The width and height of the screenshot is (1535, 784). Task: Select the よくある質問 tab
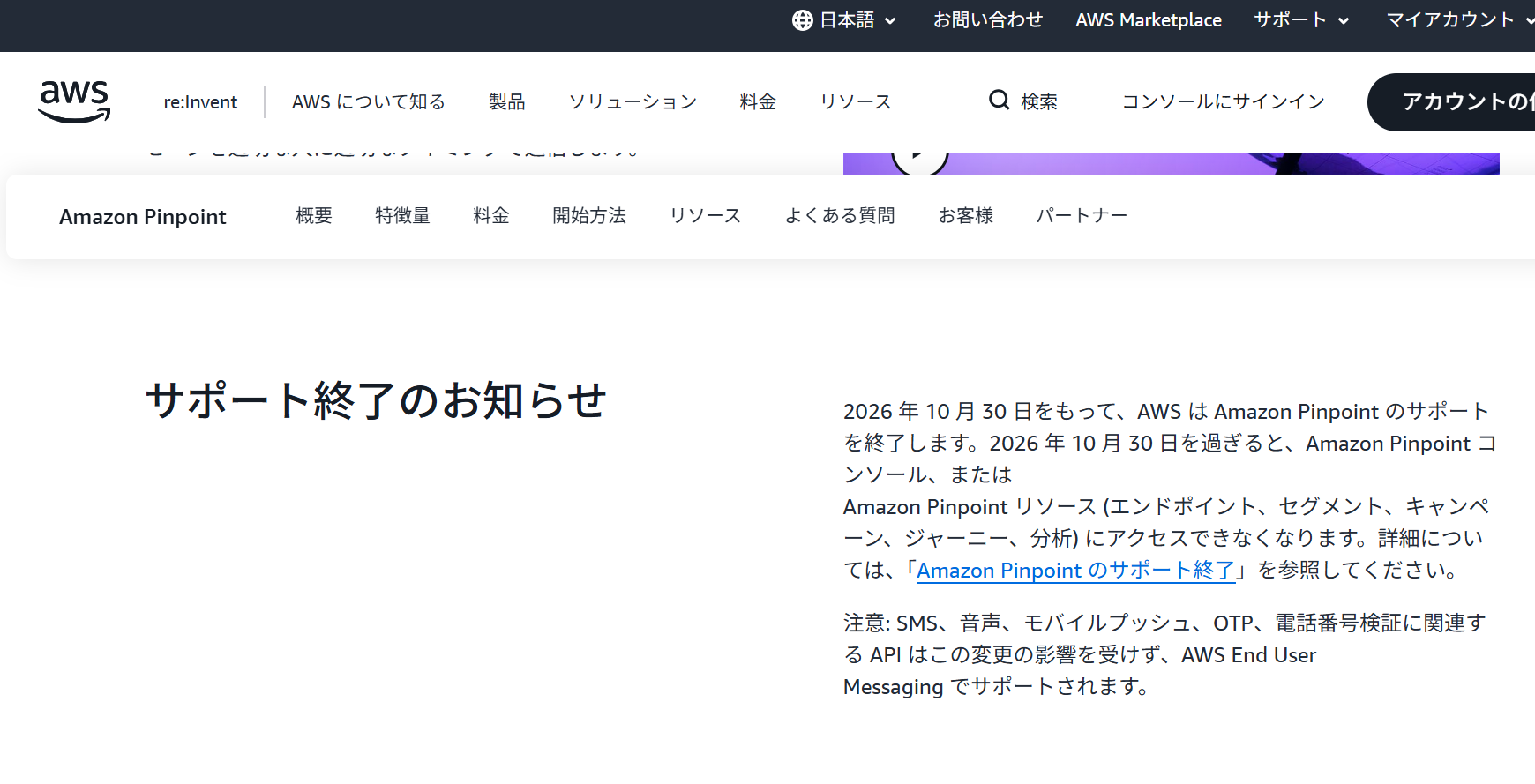point(839,216)
